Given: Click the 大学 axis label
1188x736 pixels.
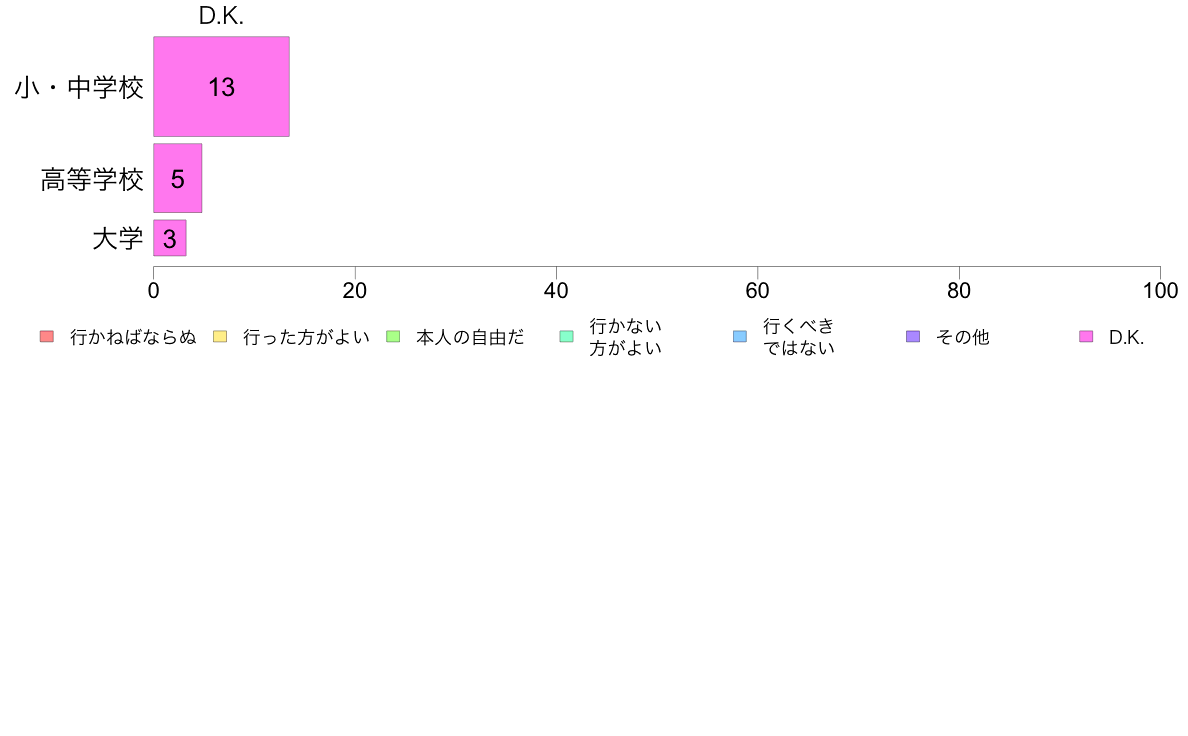Looking at the screenshot, I should click(117, 239).
